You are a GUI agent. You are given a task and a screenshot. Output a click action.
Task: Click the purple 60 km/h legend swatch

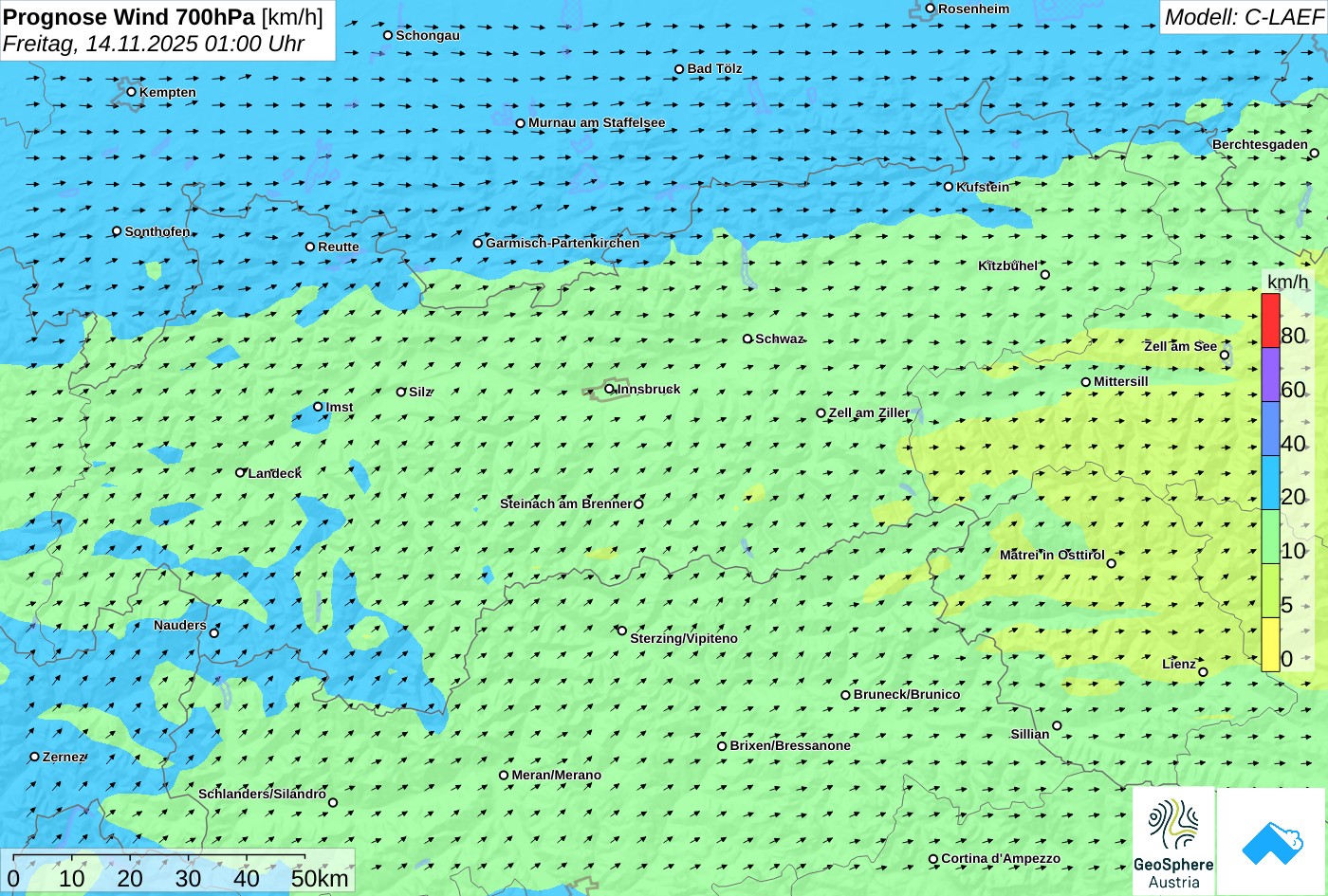click(x=1270, y=375)
